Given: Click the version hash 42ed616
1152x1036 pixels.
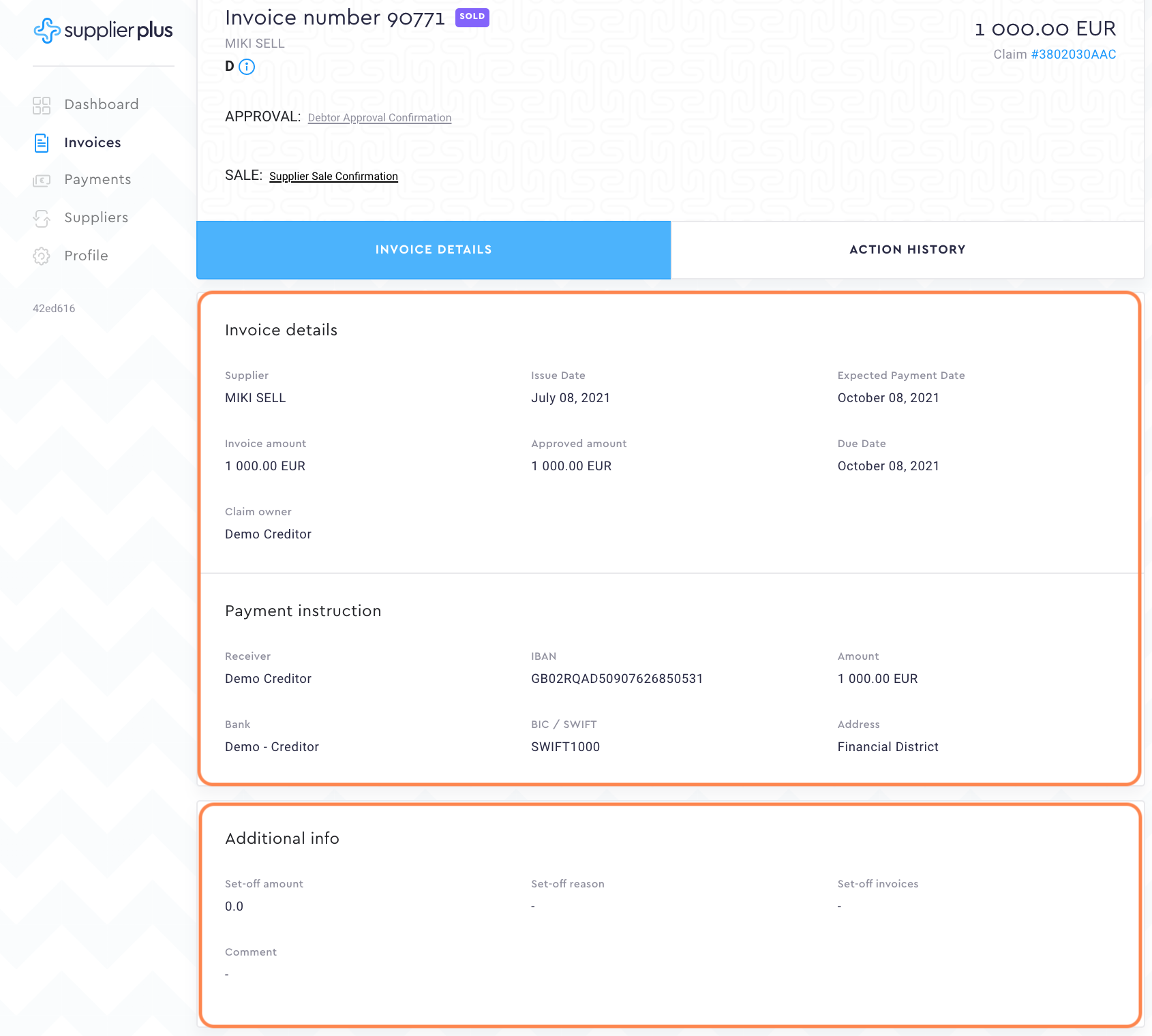Looking at the screenshot, I should [x=54, y=309].
